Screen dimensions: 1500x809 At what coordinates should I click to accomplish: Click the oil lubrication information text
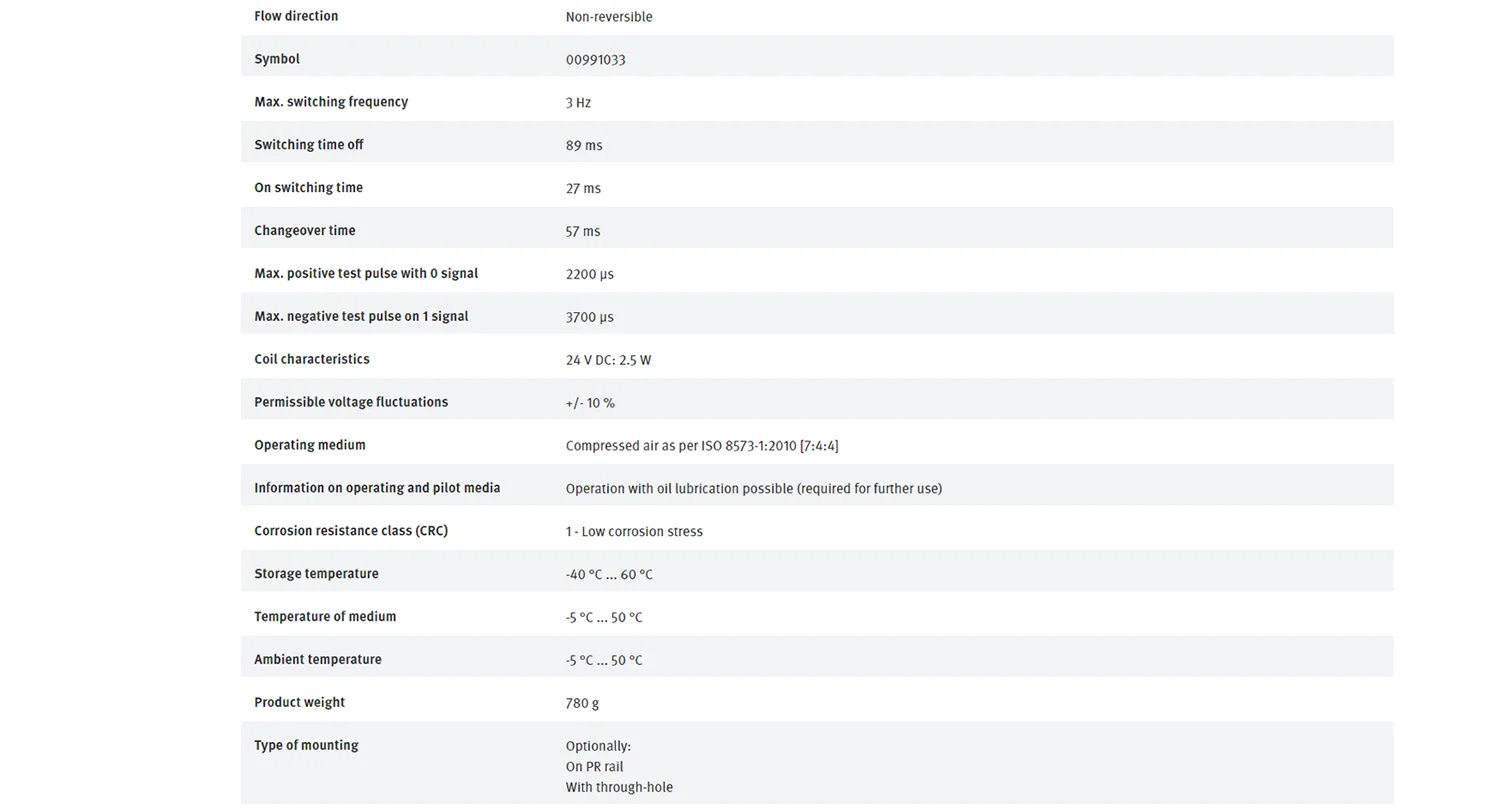tap(754, 489)
